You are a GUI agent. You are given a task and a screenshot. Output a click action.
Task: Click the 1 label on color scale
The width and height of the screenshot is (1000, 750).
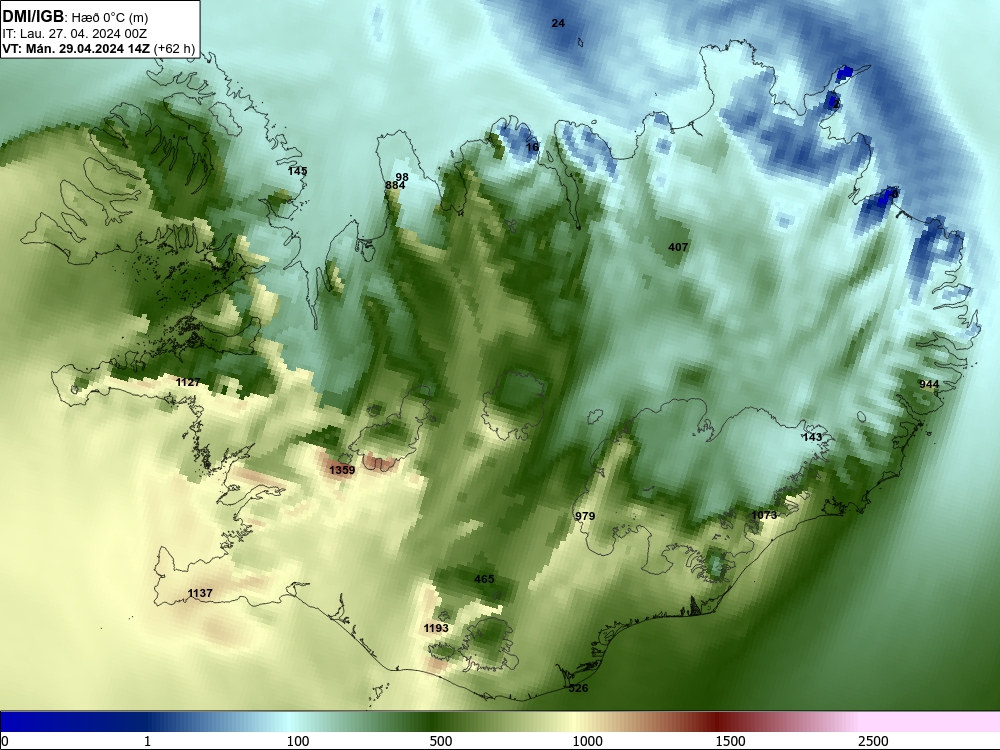[x=147, y=741]
